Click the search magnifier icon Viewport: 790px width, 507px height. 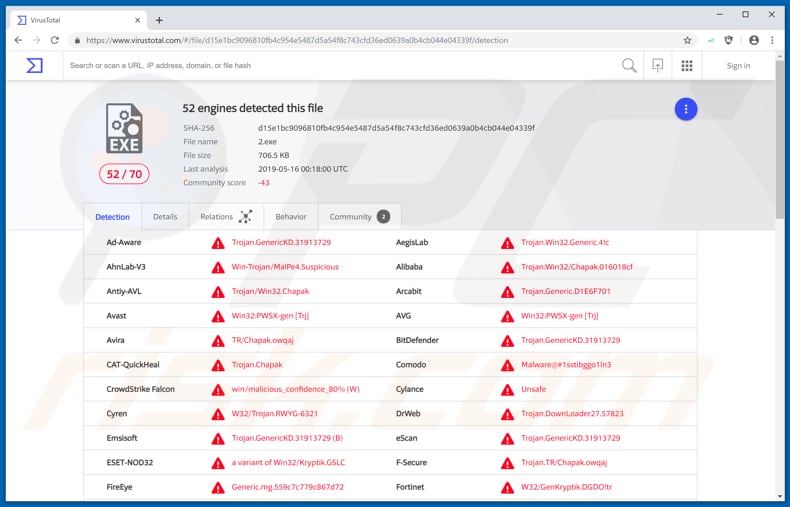click(x=629, y=66)
